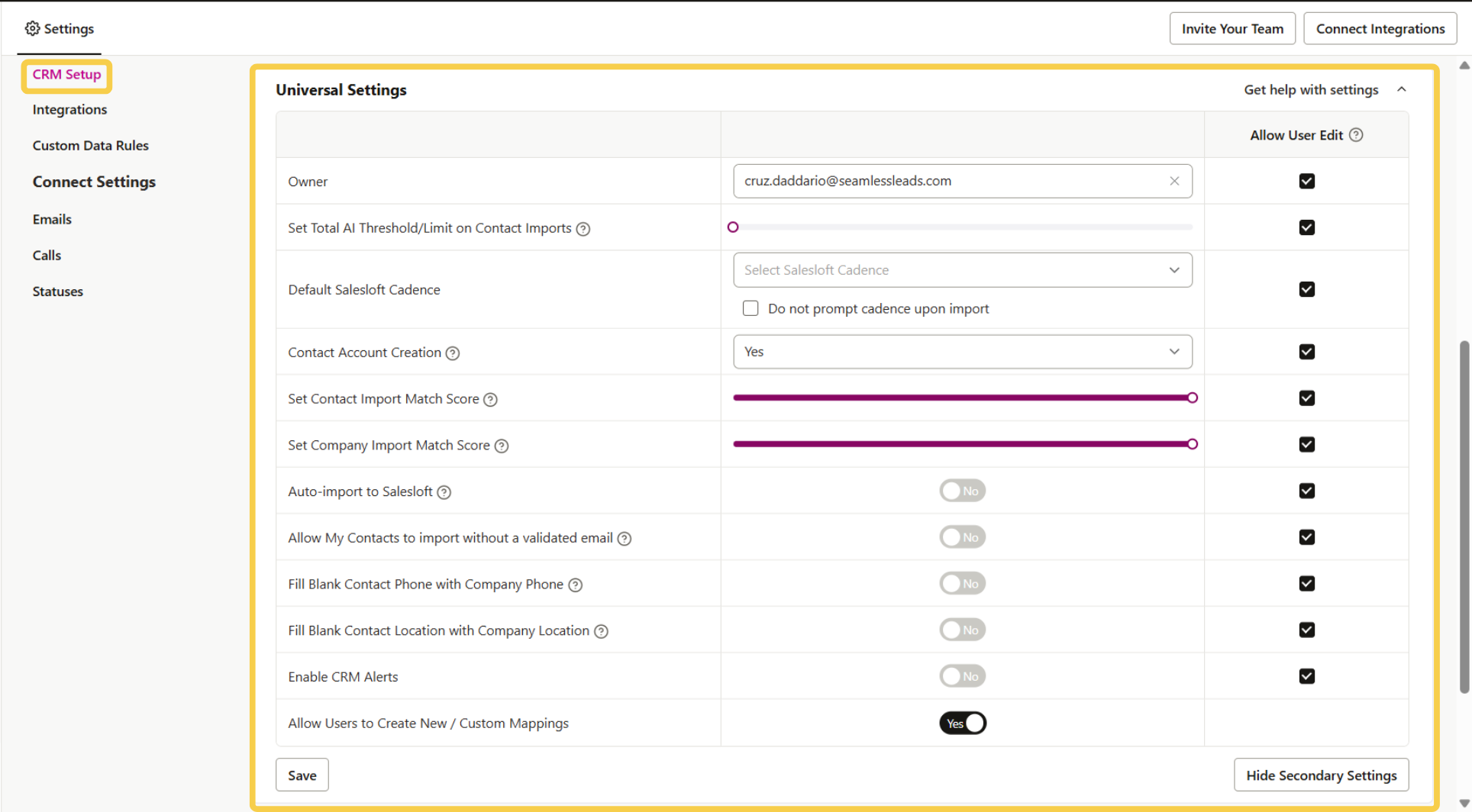The width and height of the screenshot is (1472, 812).
Task: Click the help icon next to Auto-import to Salesloft
Action: [444, 492]
